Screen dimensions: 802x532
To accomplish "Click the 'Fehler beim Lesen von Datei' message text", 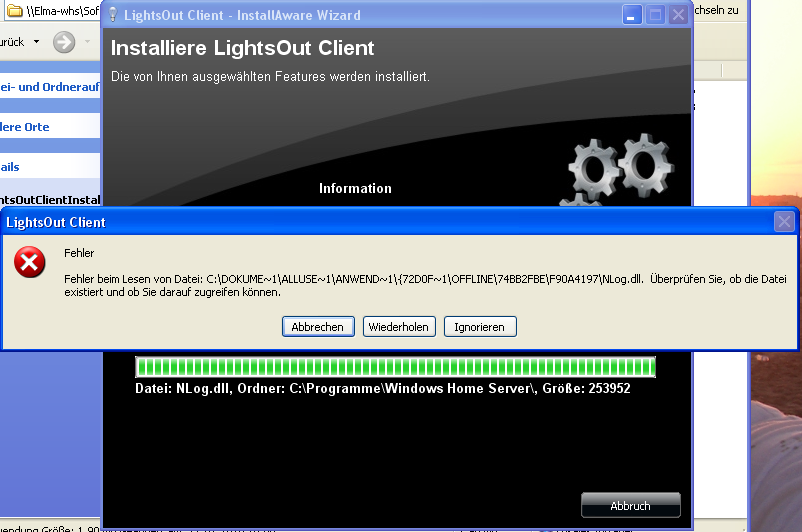I will 425,285.
